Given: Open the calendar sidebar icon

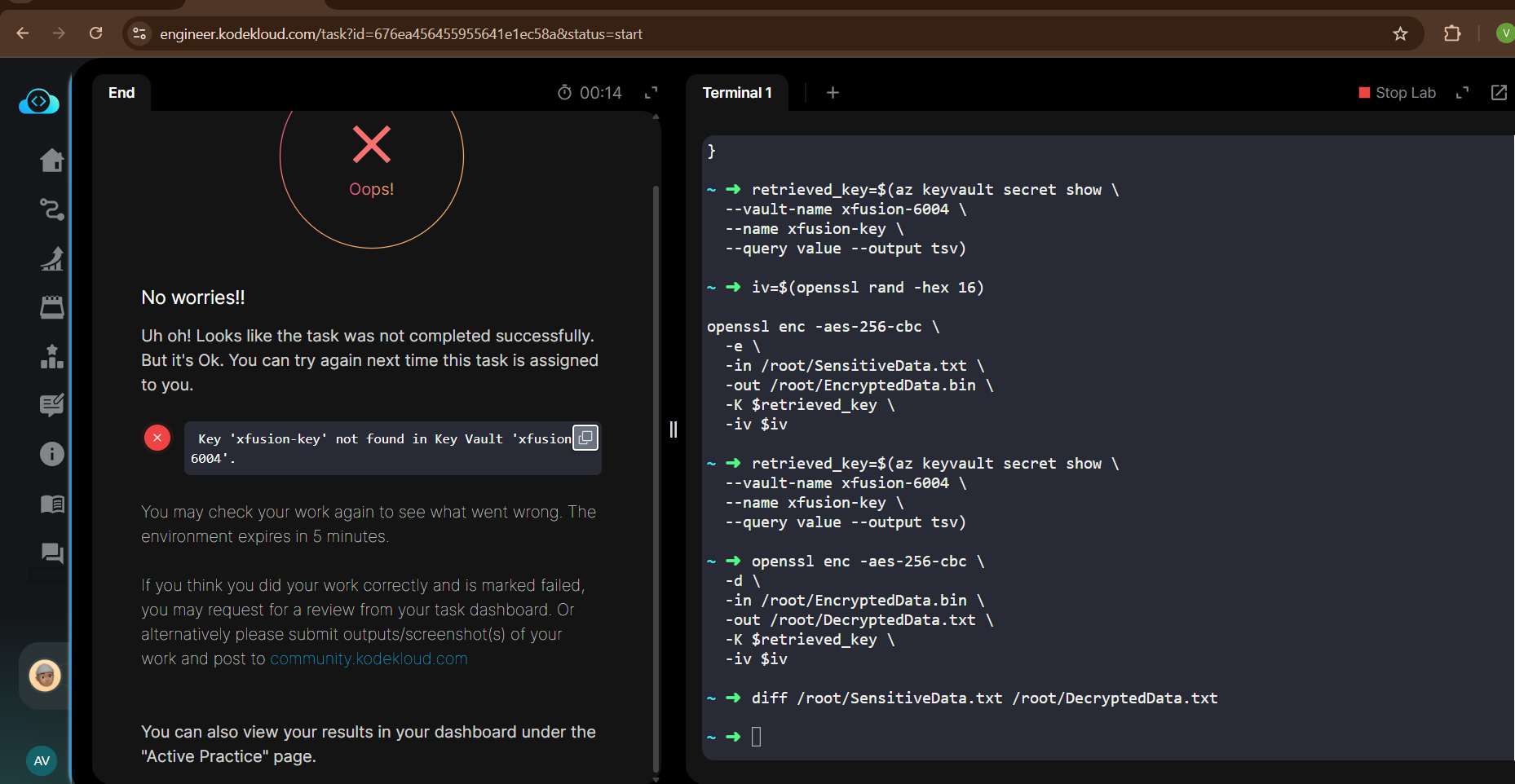Looking at the screenshot, I should click(52, 307).
